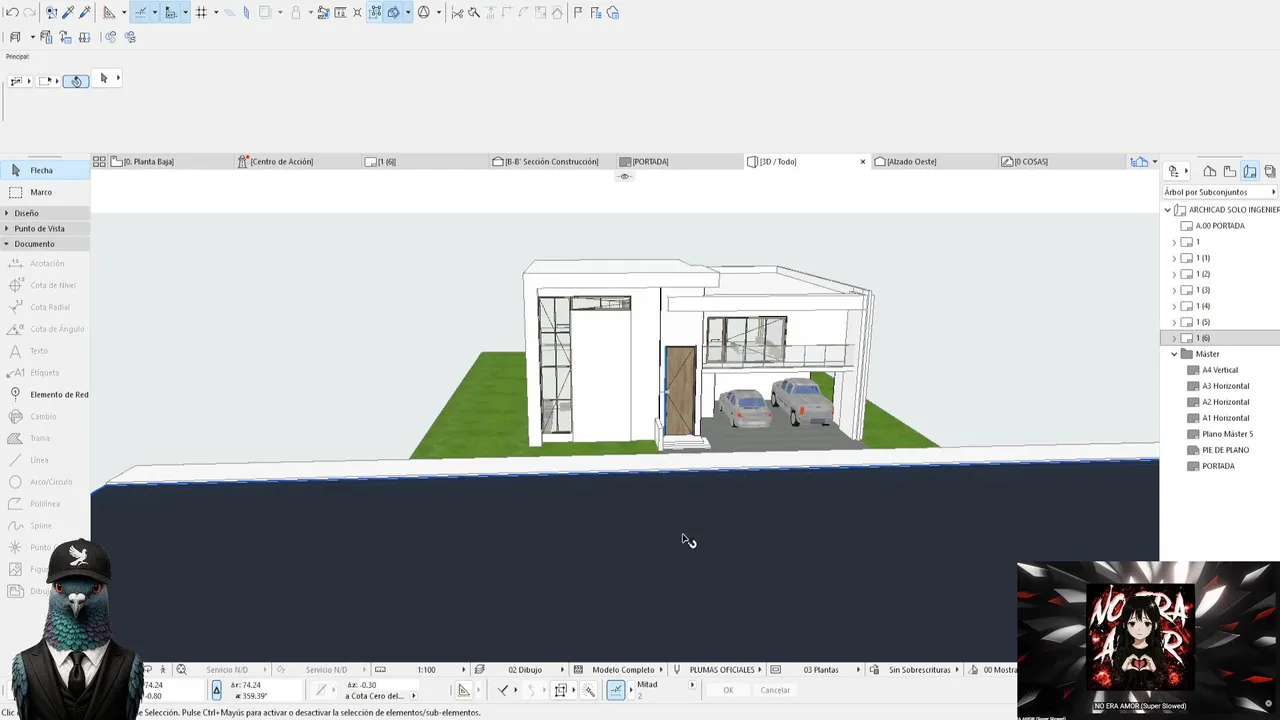Select the Cota de Nivel tool
The image size is (1280, 720).
(x=45, y=285)
